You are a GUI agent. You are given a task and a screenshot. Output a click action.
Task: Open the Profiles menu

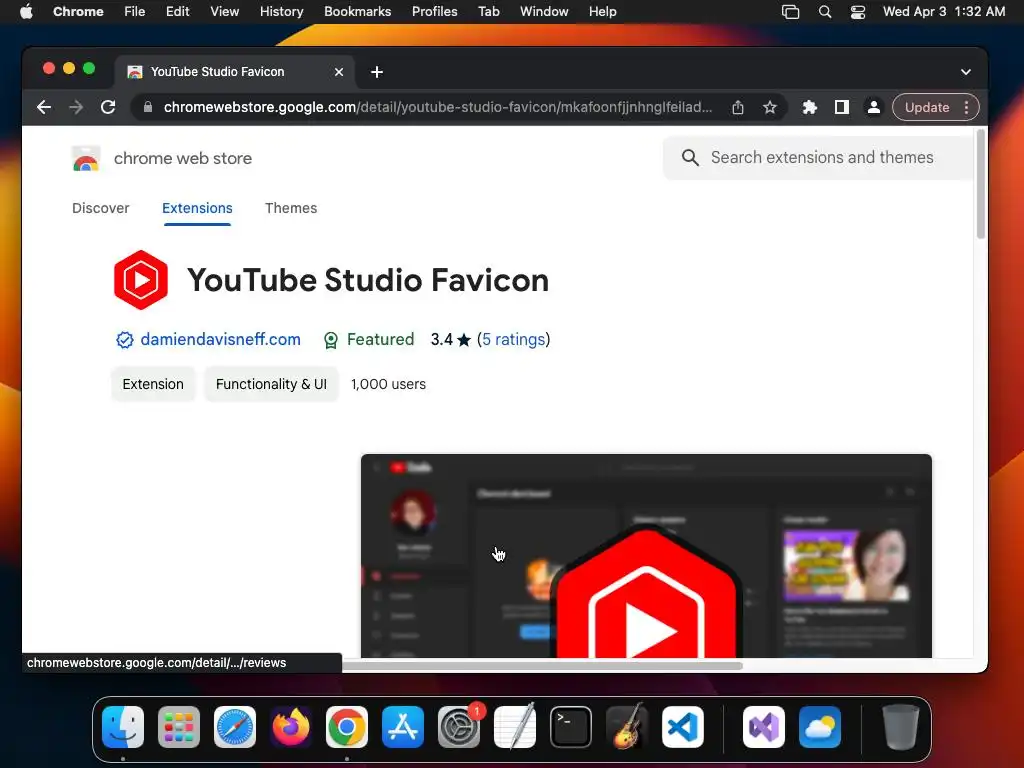click(x=434, y=12)
